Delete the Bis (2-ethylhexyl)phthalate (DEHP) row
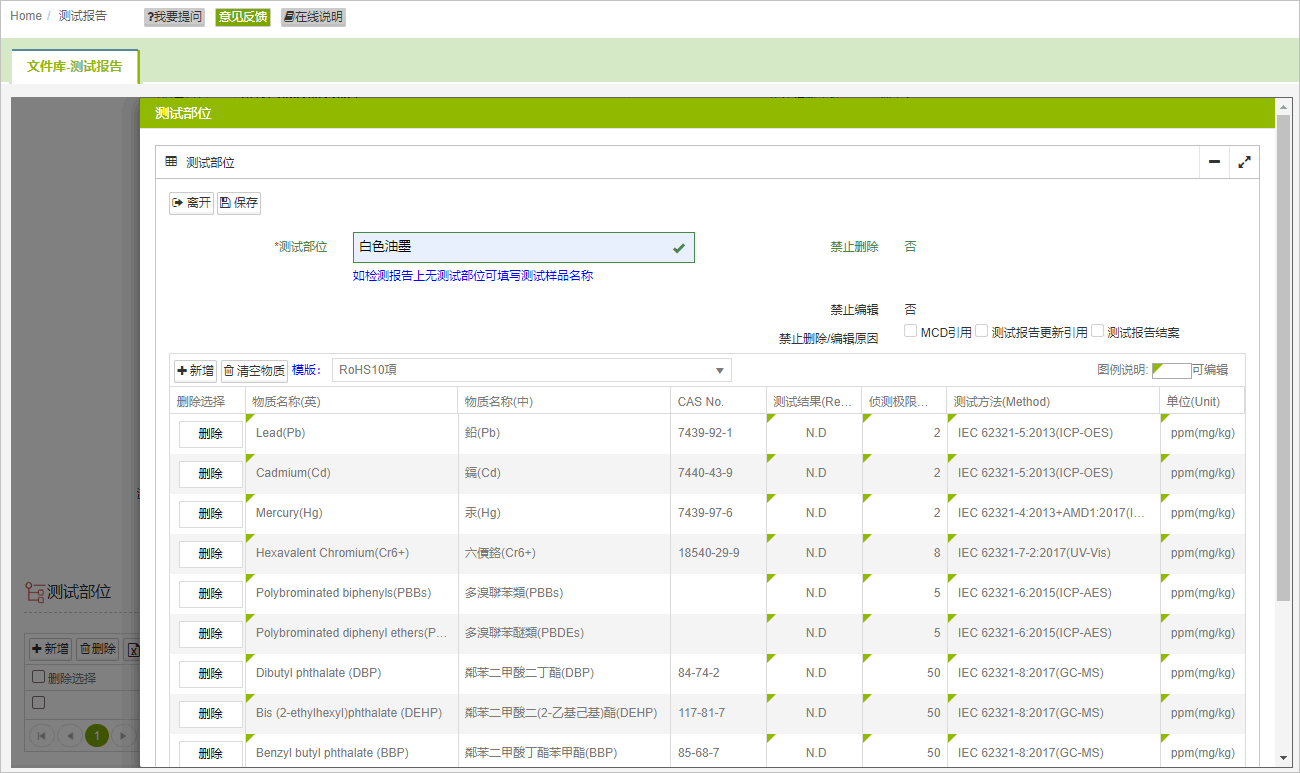1300x773 pixels. (211, 714)
